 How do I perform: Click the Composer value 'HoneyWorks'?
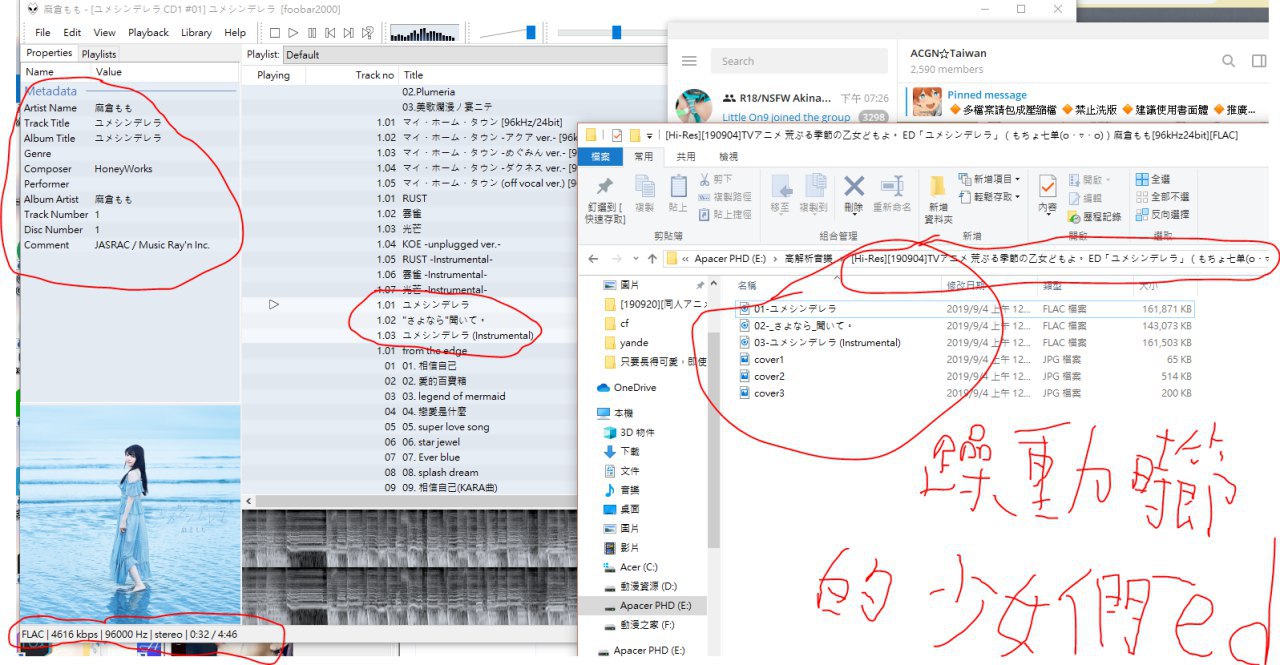point(124,168)
